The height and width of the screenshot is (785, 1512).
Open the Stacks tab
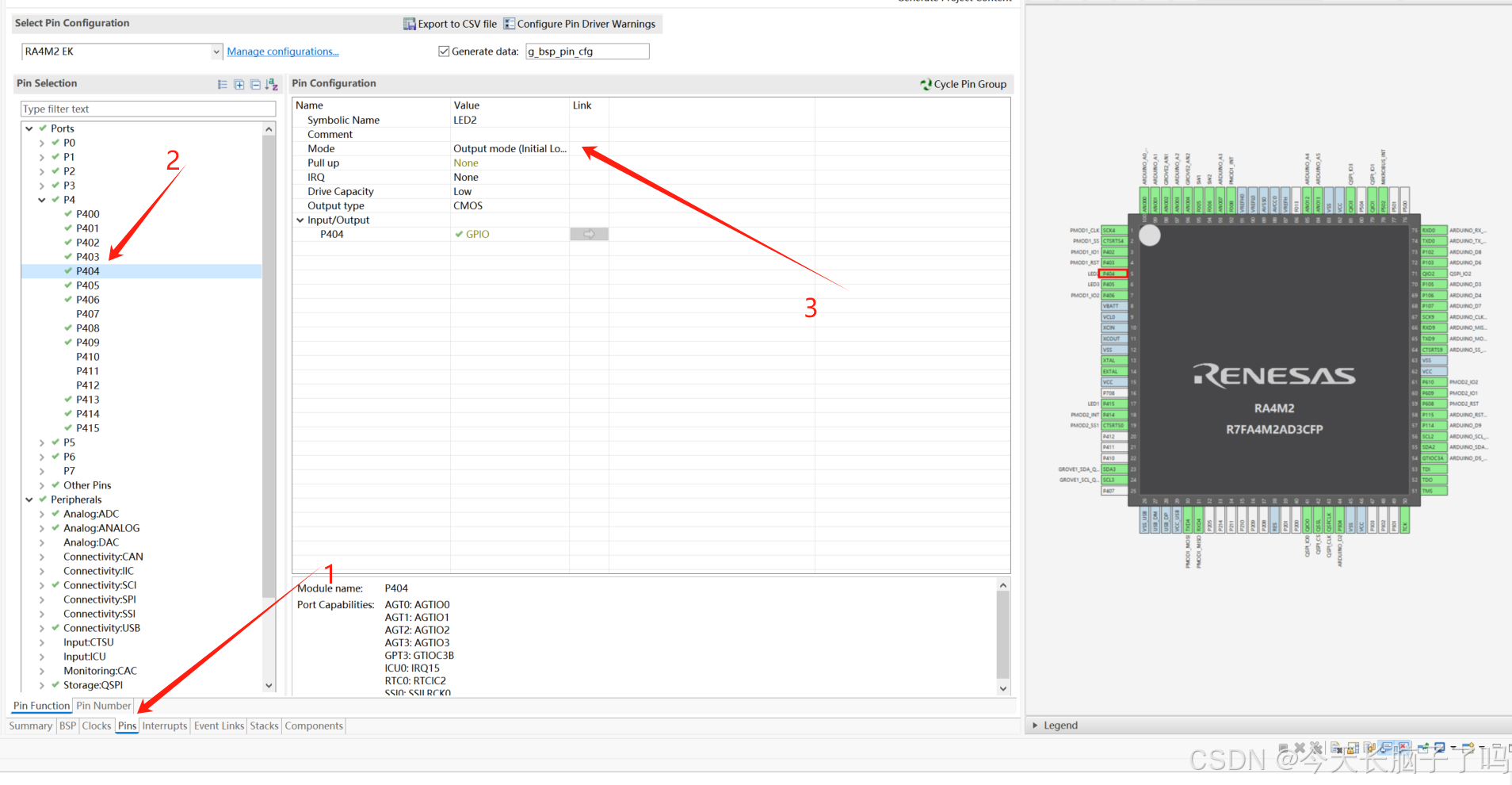click(265, 726)
